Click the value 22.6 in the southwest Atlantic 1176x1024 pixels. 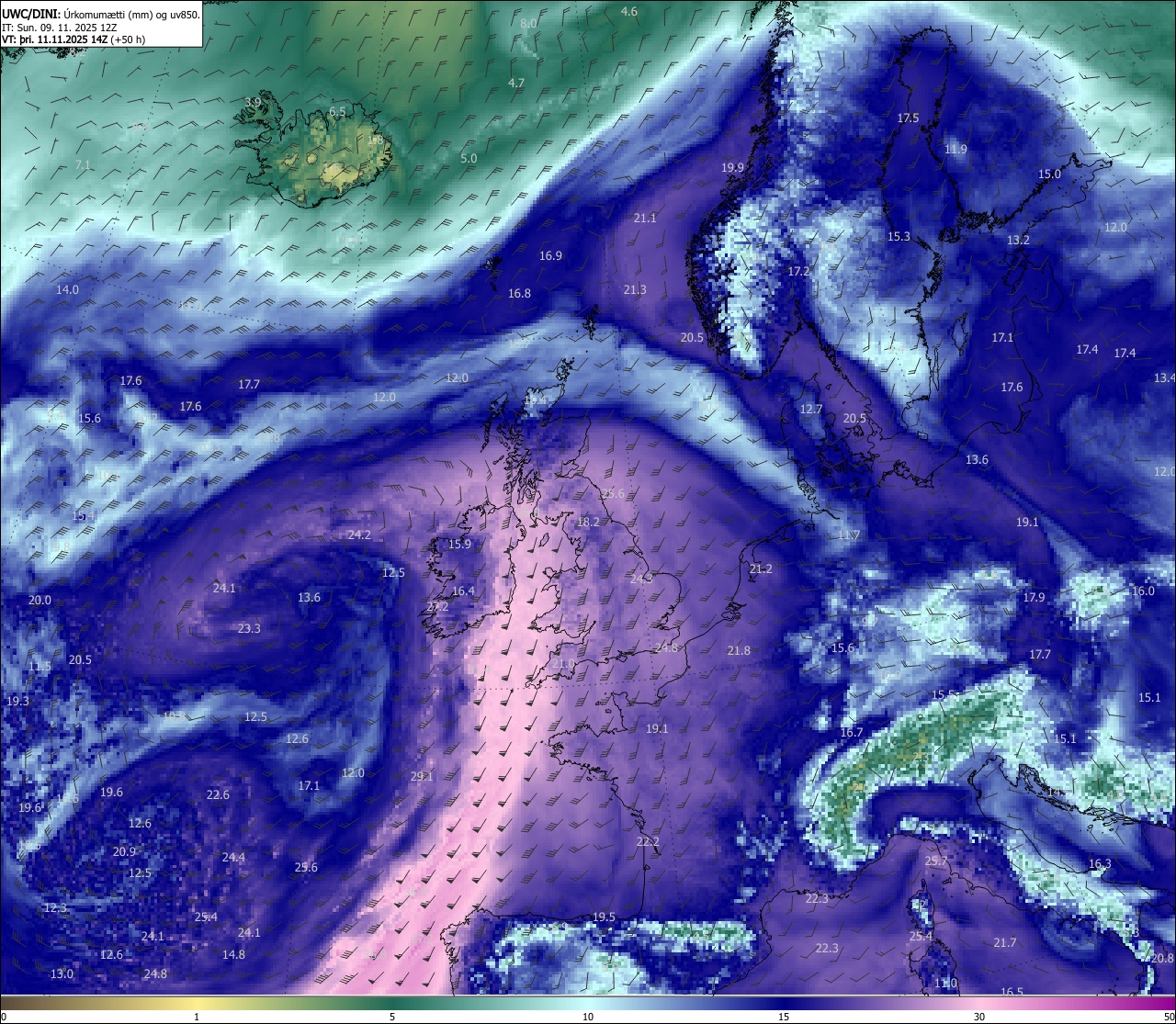point(218,794)
